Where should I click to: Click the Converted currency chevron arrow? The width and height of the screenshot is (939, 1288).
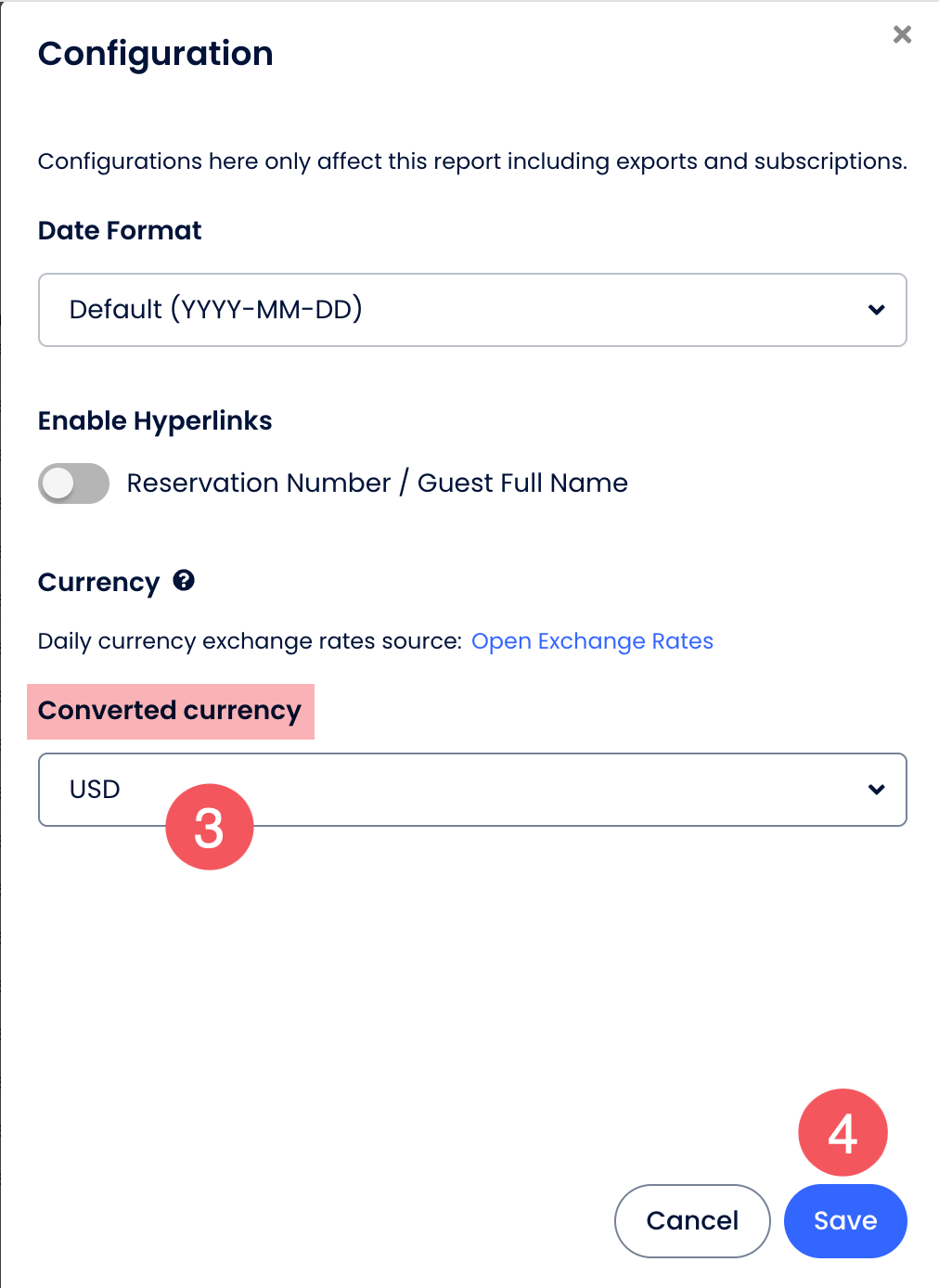(x=876, y=790)
